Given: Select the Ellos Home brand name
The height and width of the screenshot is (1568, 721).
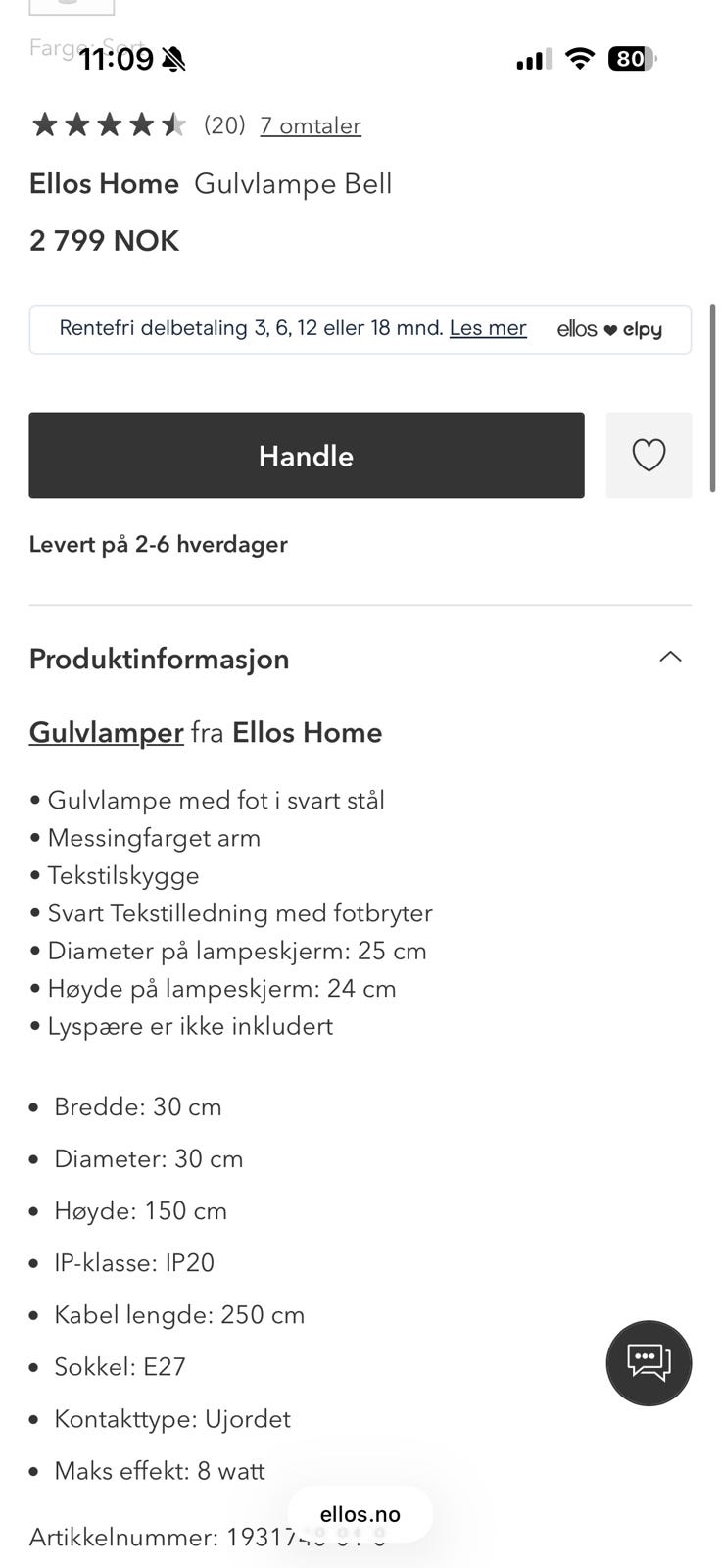Looking at the screenshot, I should (x=103, y=183).
